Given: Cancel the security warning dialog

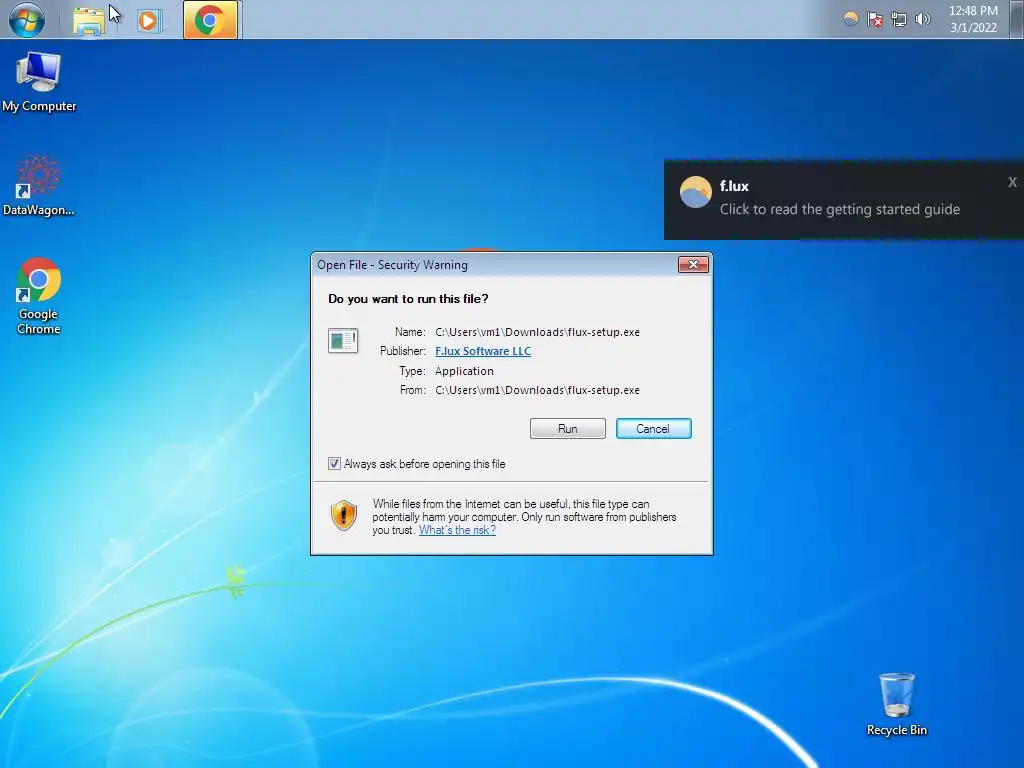Looking at the screenshot, I should [x=653, y=428].
